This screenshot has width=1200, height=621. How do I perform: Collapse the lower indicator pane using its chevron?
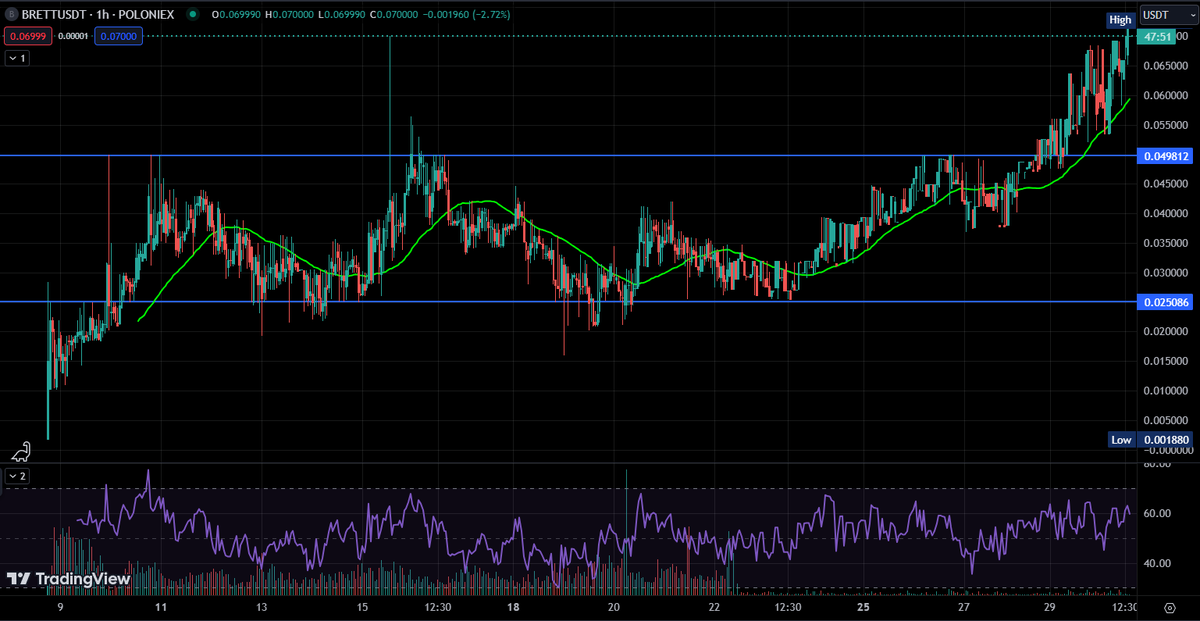(16, 477)
